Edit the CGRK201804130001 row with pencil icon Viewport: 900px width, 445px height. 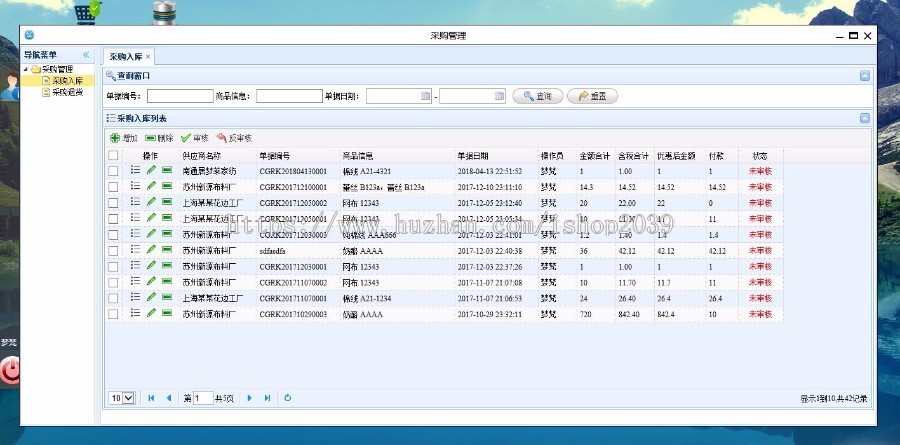(x=151, y=170)
